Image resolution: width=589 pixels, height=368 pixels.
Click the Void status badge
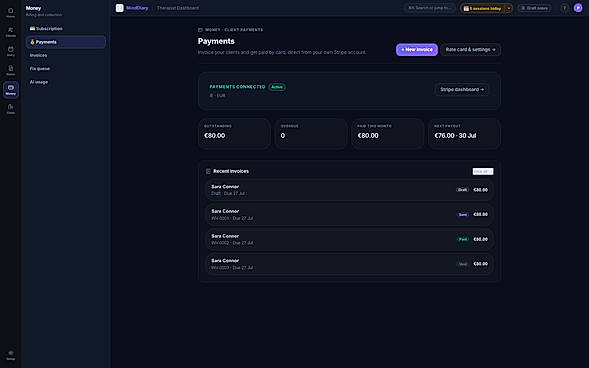tap(463, 264)
